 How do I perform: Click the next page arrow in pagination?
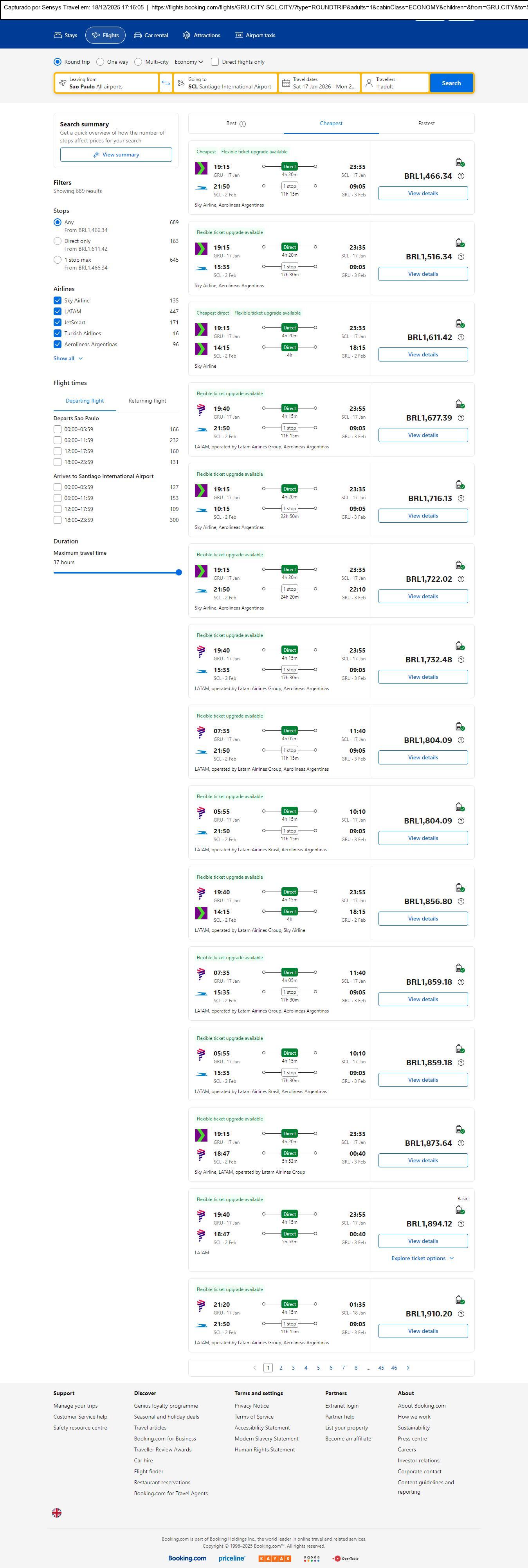[x=408, y=1368]
